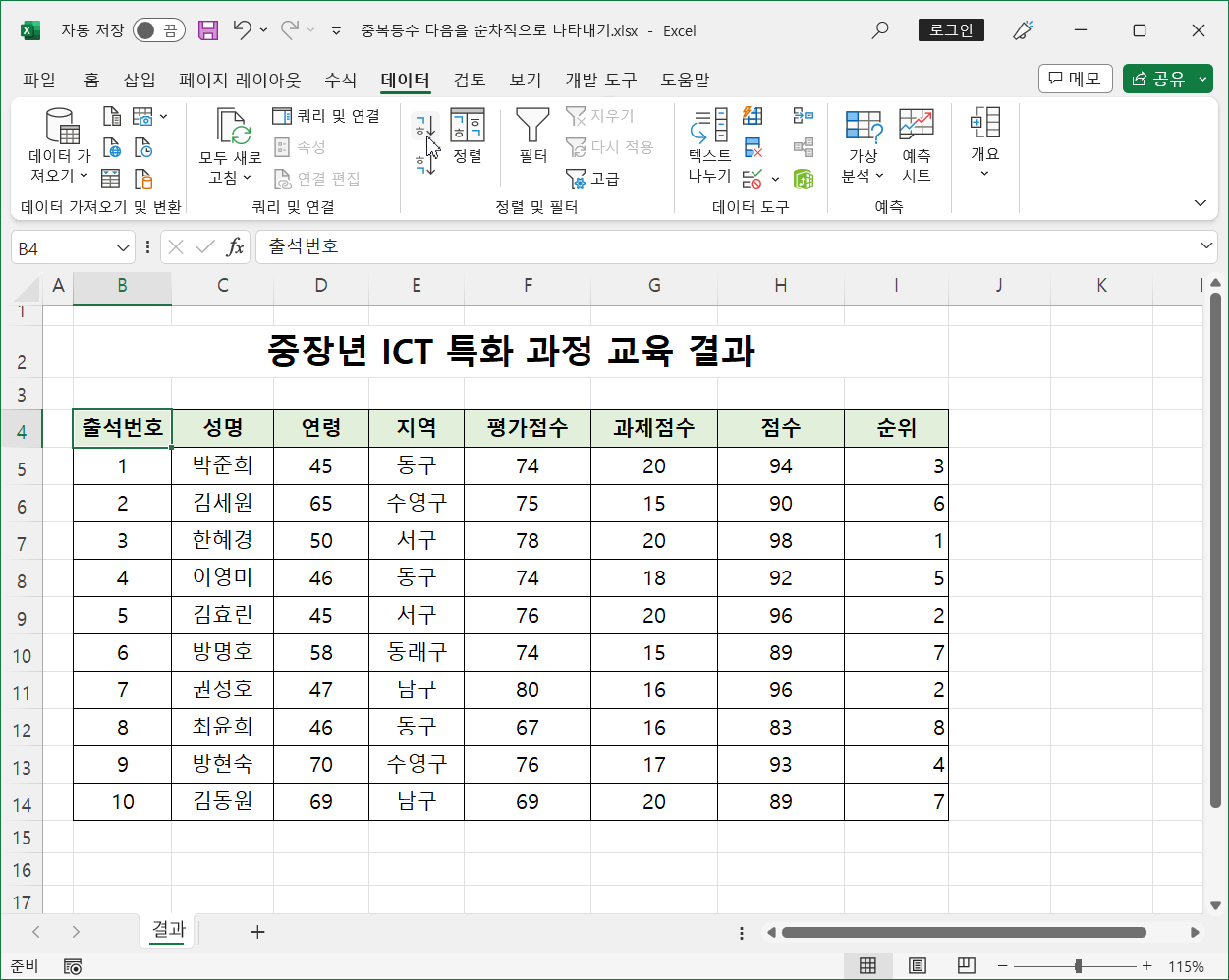Click the Get Data (데이터 가져오기) button
This screenshot has width=1229, height=980.
[61, 146]
